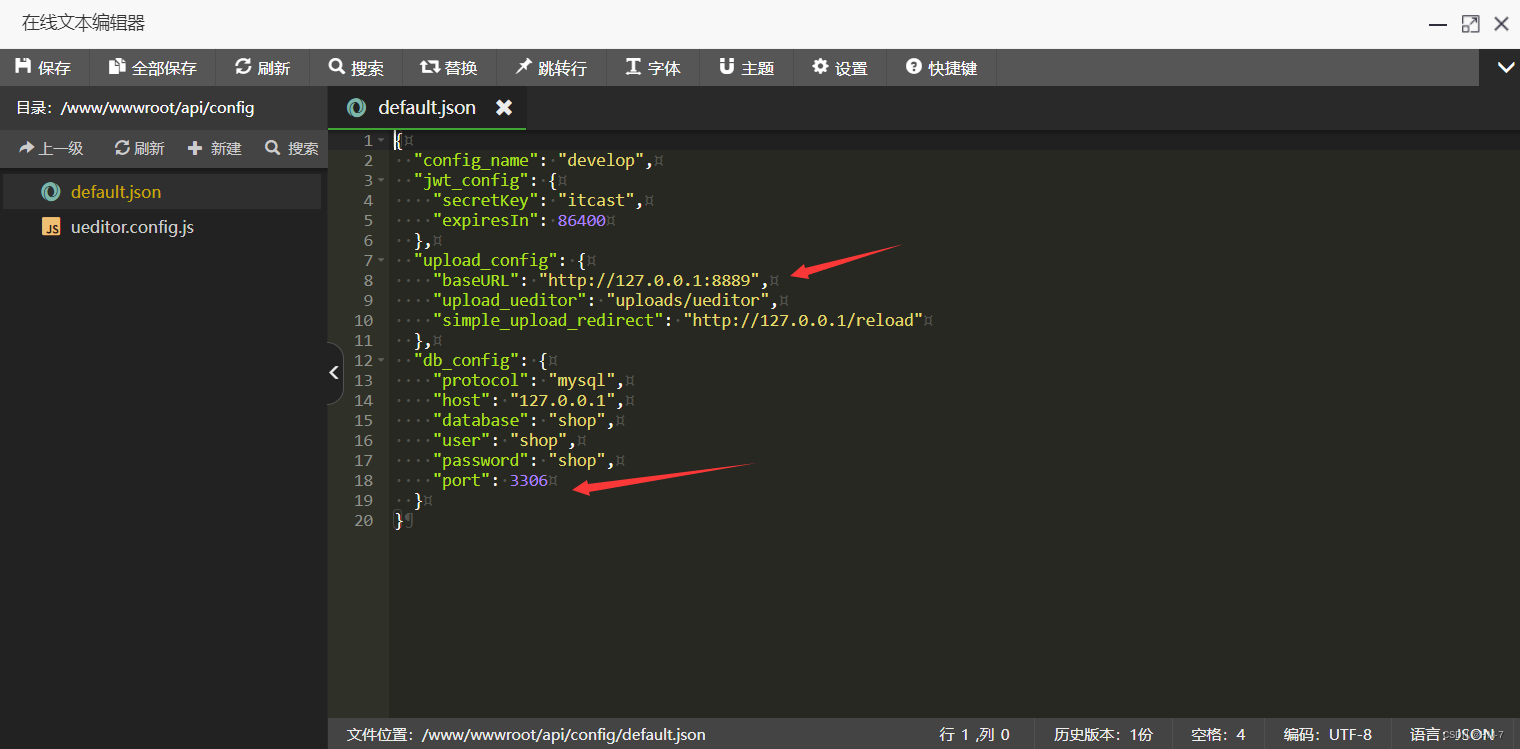Close the online text editor window
1520x749 pixels.
click(x=1501, y=23)
